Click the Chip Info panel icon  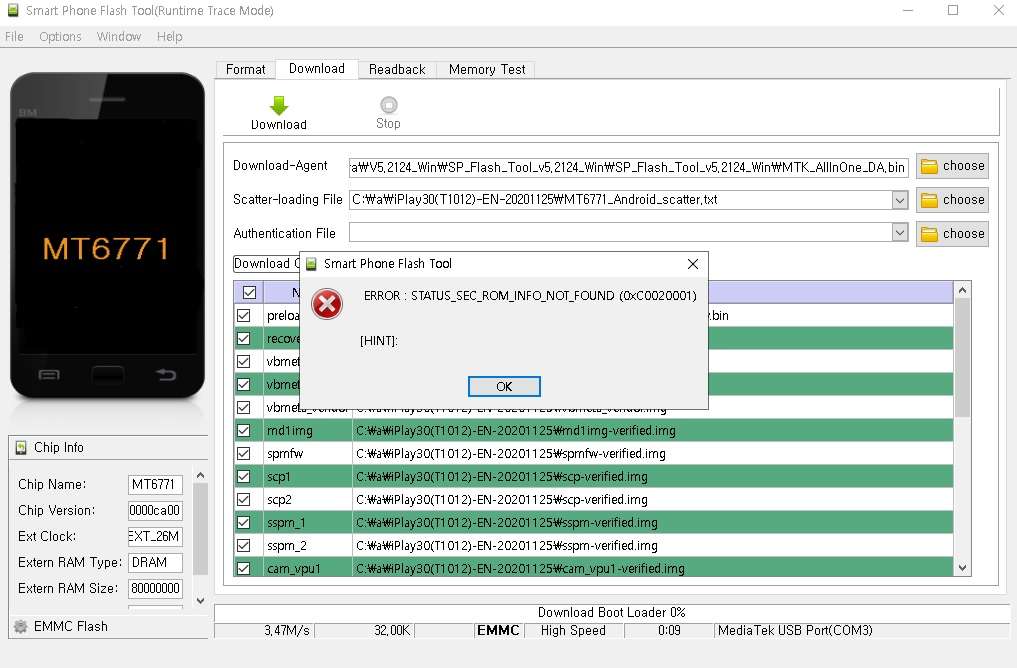[21, 448]
